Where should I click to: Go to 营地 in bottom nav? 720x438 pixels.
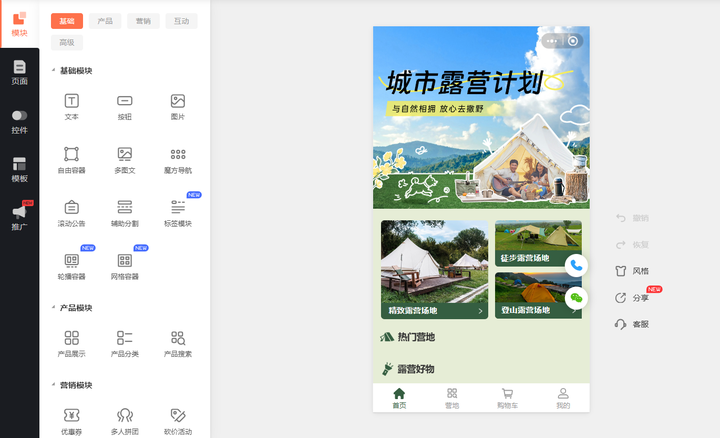point(452,398)
